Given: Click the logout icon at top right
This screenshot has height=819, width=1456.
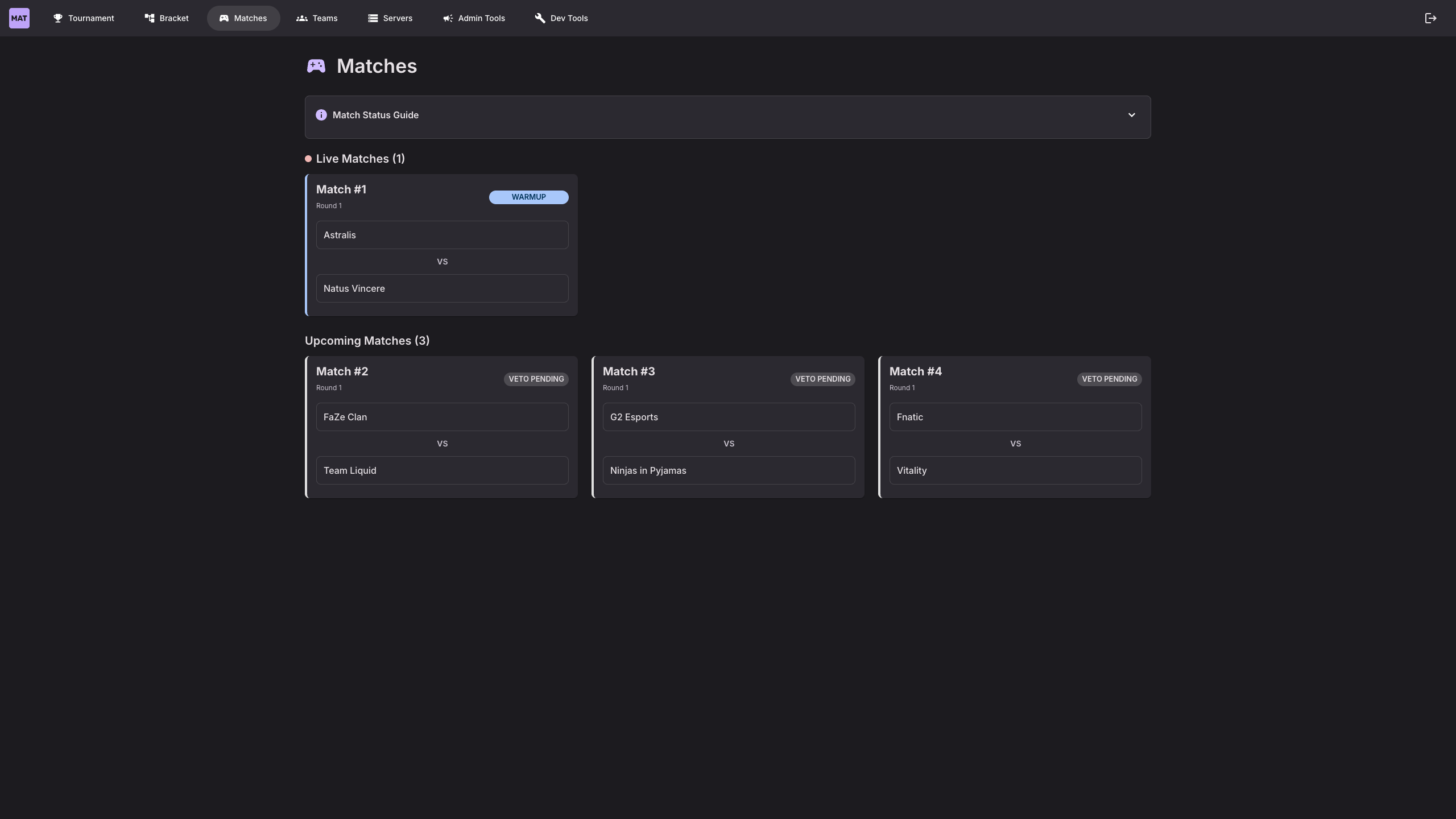Looking at the screenshot, I should coord(1430,18).
